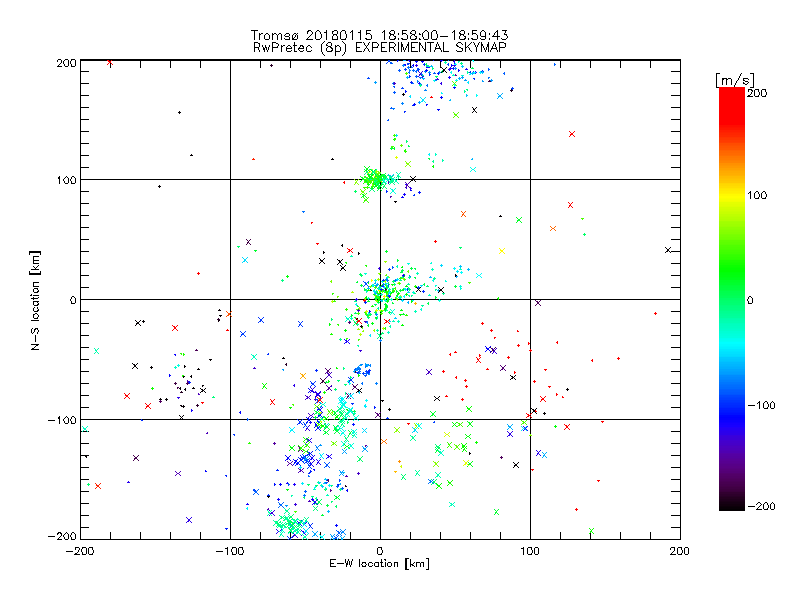Click the '[m/s]' colorbar unit label
This screenshot has width=800, height=600.
click(735, 80)
